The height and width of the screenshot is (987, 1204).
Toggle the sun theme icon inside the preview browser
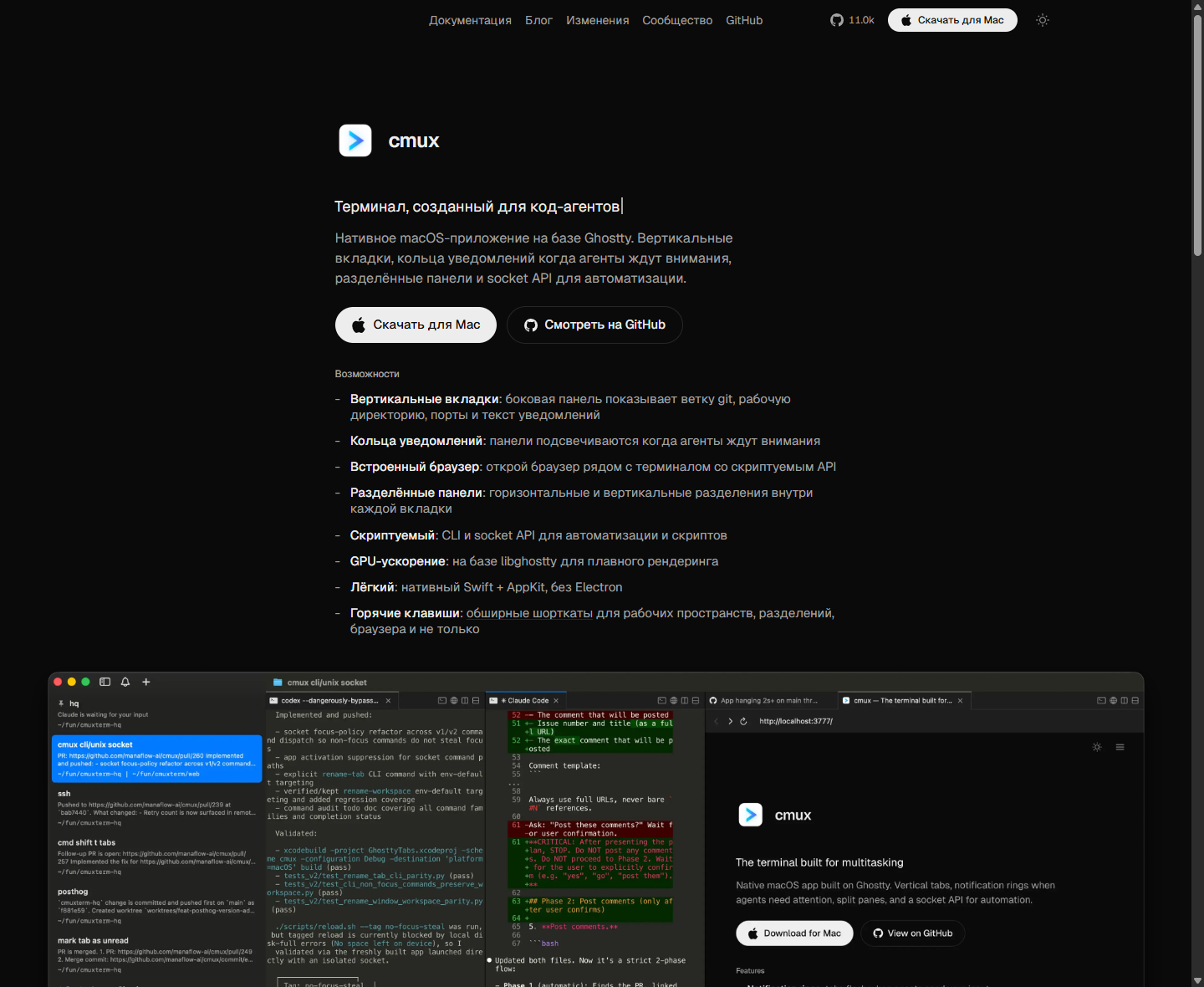[x=1097, y=747]
